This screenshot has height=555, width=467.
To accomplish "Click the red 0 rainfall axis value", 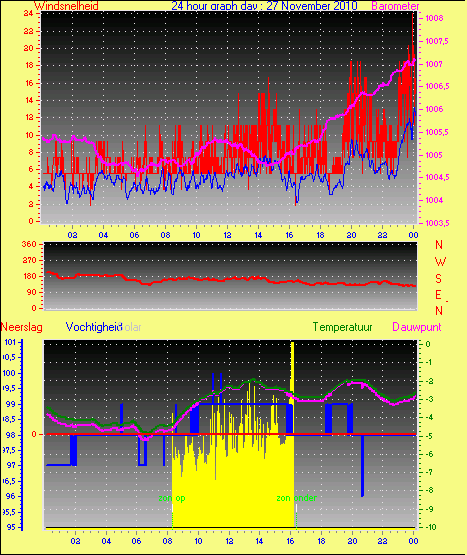I will click(x=34, y=434).
